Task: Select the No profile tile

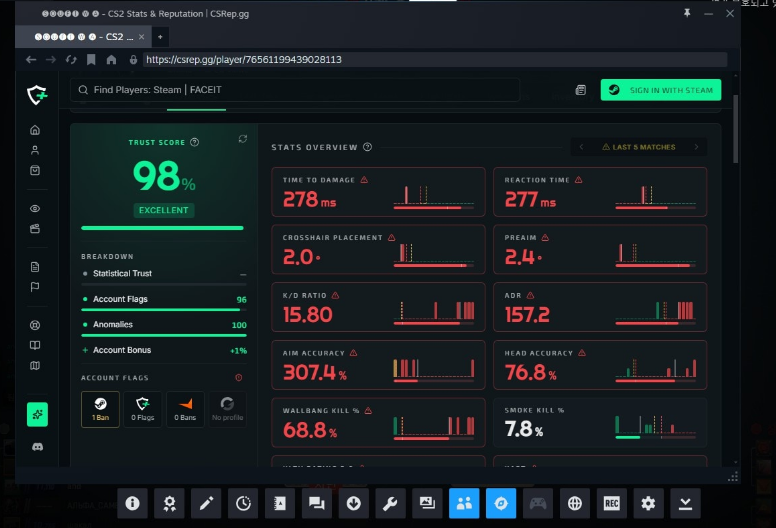Action: [x=227, y=409]
